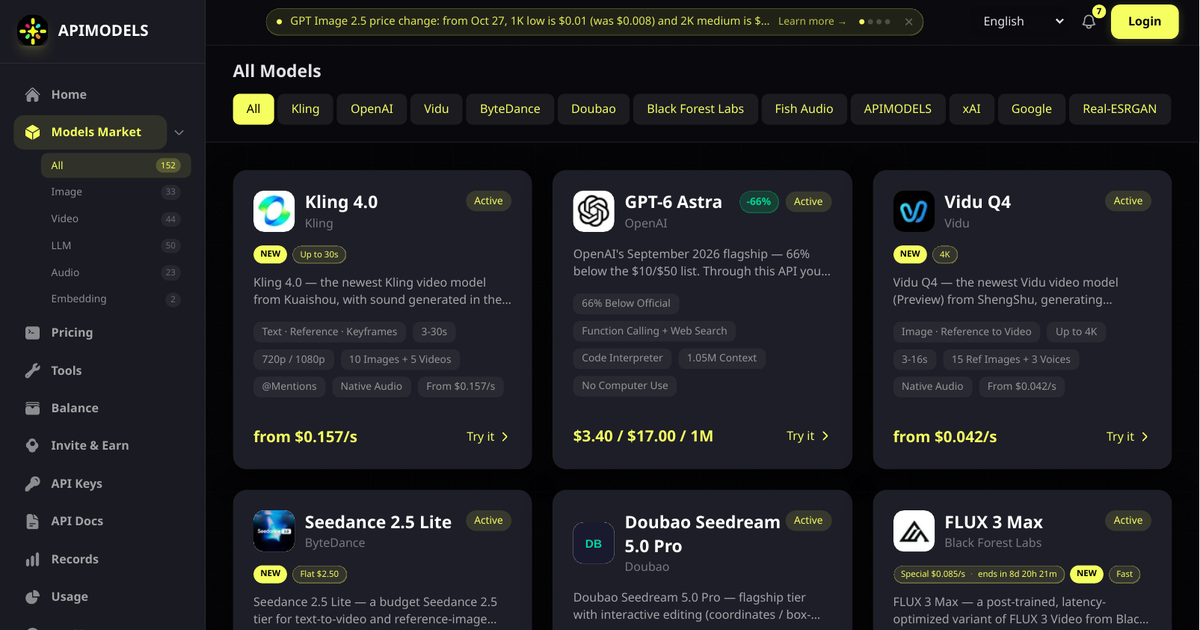Select Audio category in sidebar

click(115, 272)
